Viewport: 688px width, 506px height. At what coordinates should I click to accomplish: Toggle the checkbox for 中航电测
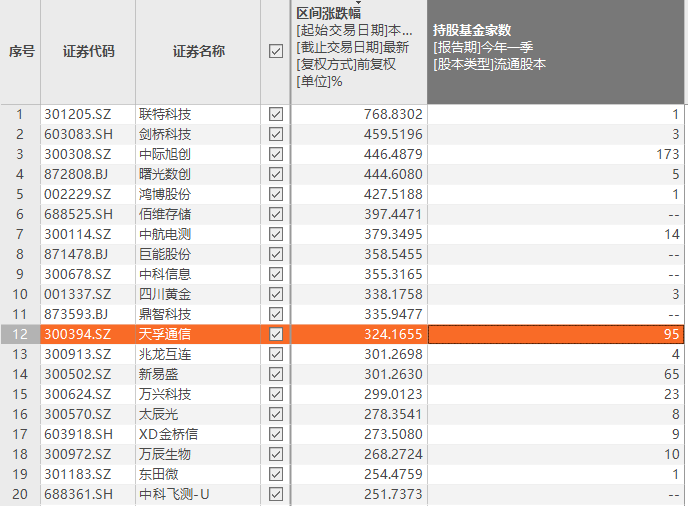[x=276, y=234]
